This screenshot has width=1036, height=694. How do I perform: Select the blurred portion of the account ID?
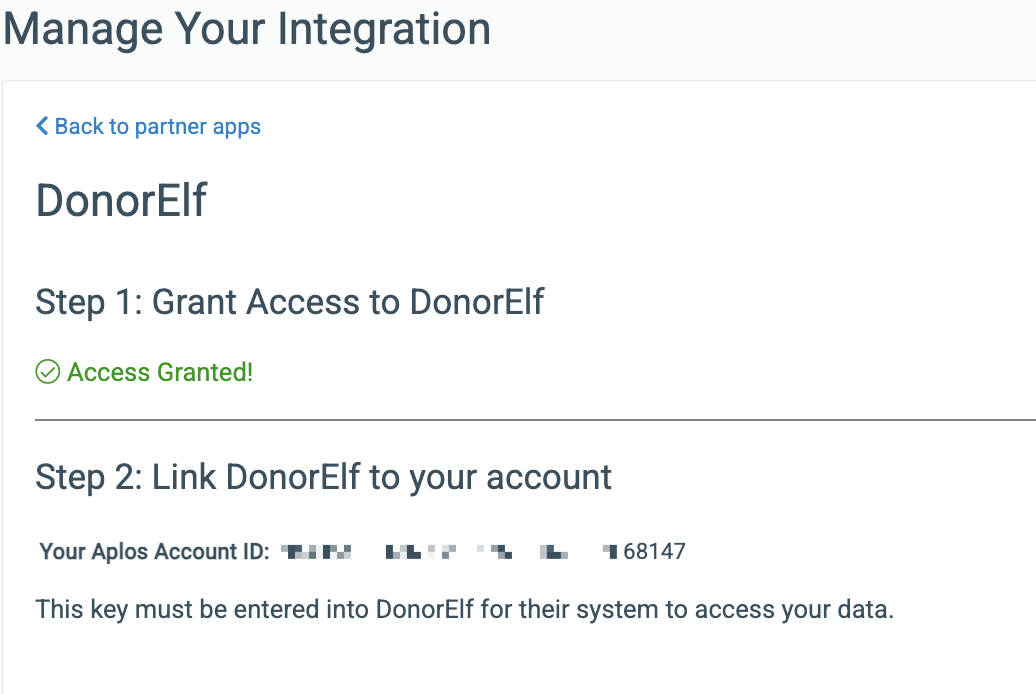point(449,551)
